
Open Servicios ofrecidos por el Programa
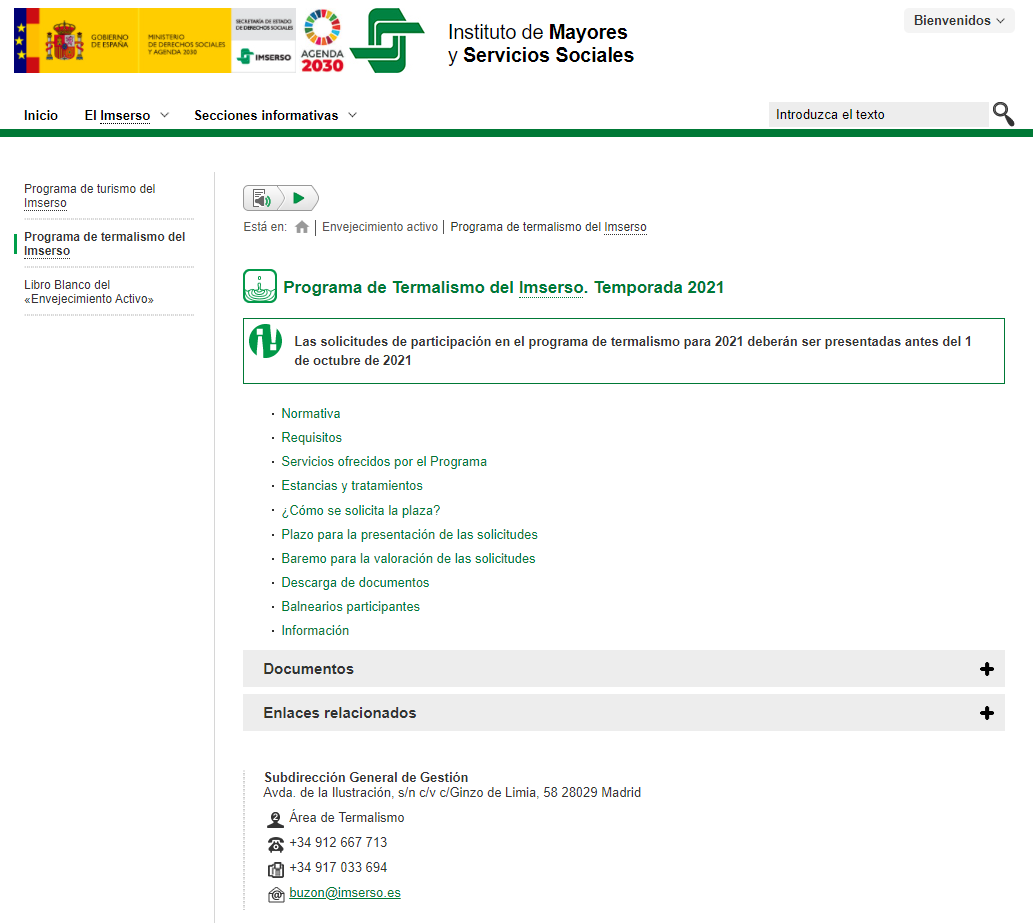[384, 462]
